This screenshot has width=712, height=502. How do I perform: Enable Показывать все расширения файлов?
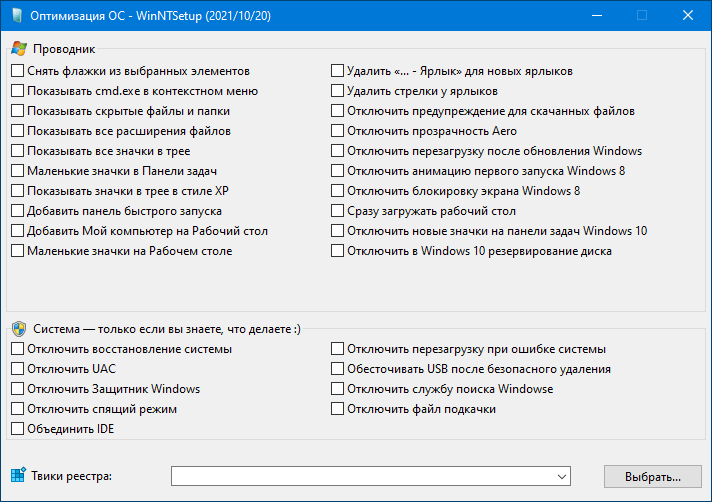point(17,131)
